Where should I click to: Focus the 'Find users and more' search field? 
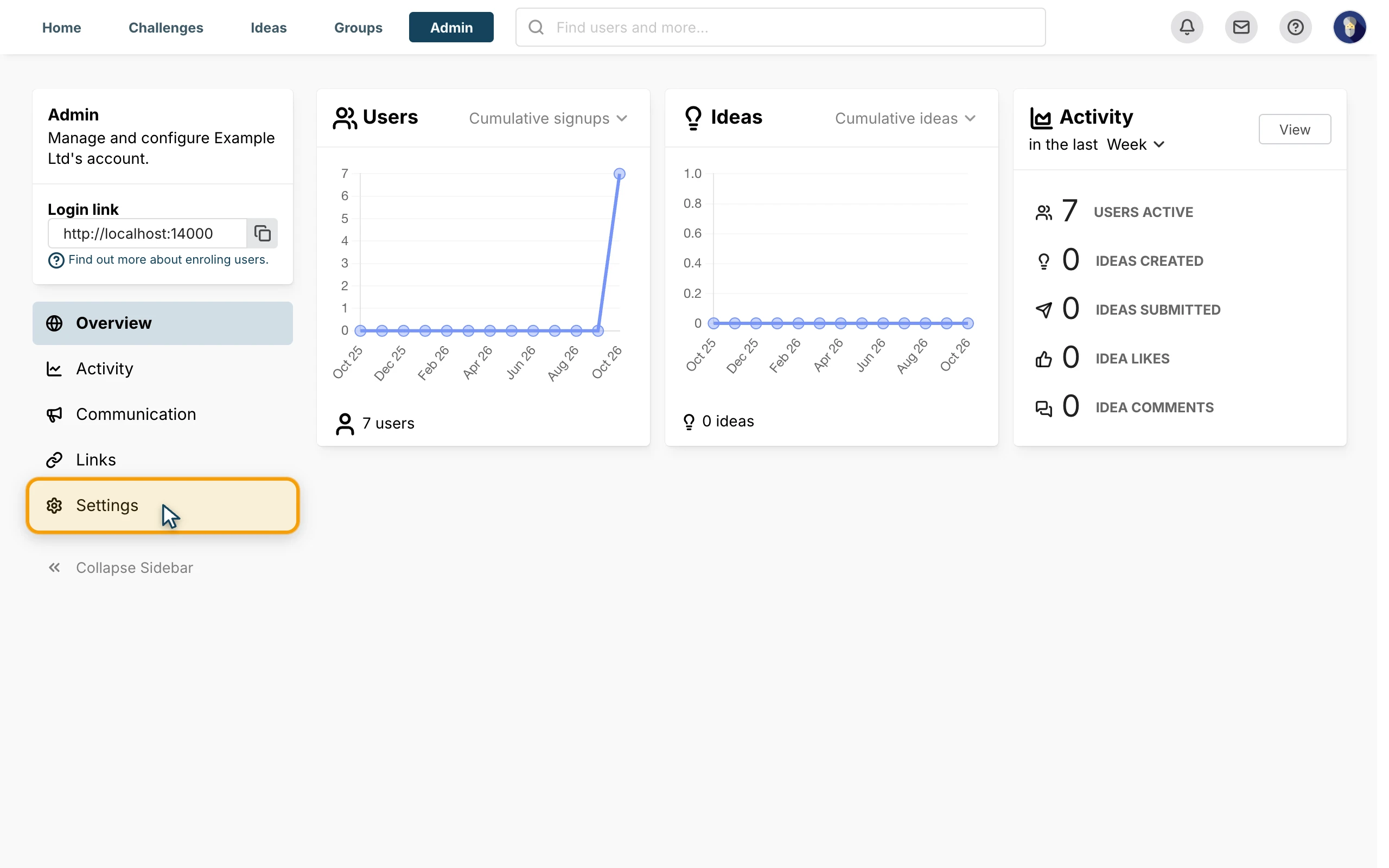click(x=780, y=27)
